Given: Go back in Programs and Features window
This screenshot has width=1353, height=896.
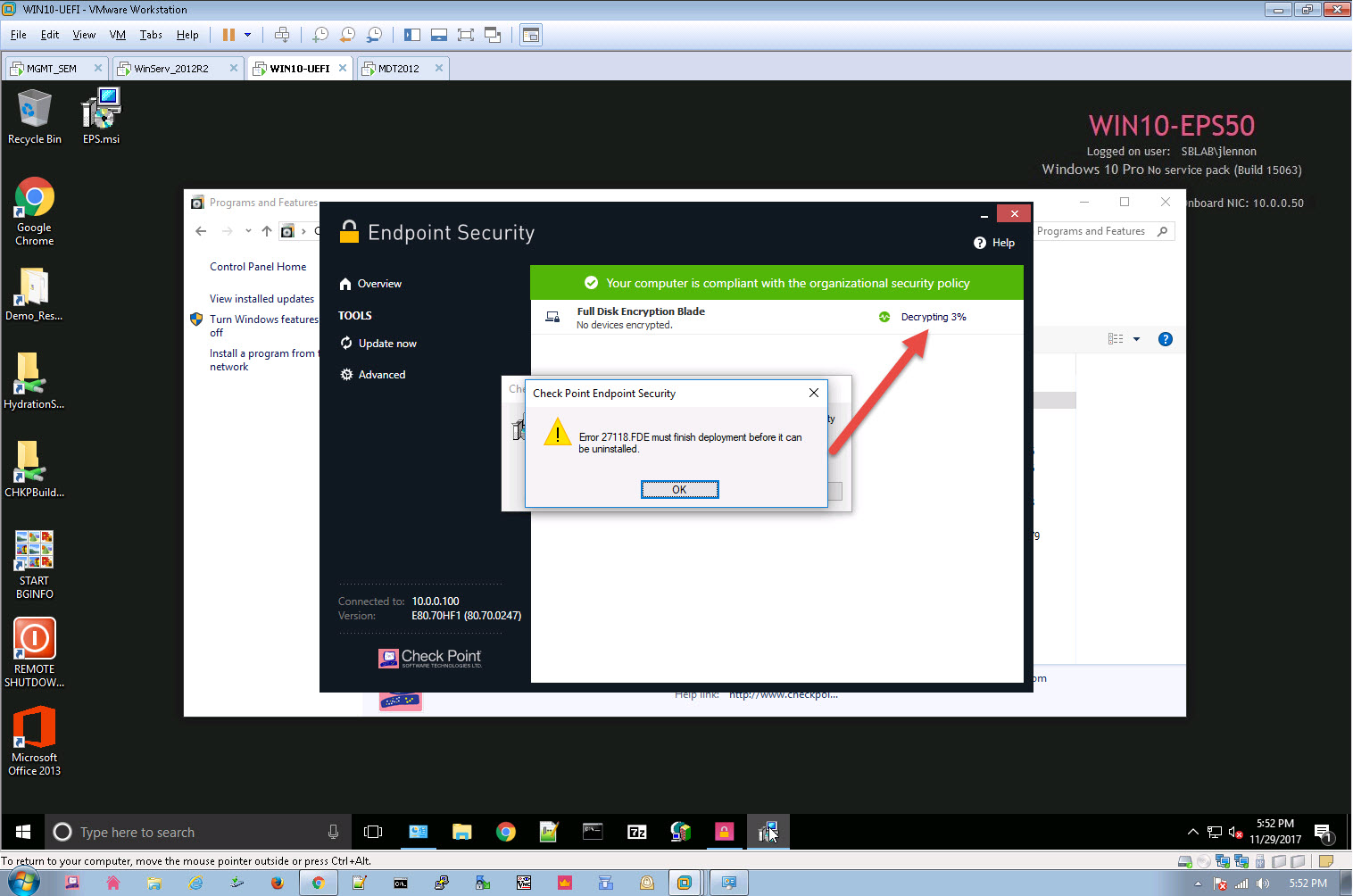Looking at the screenshot, I should tap(201, 231).
